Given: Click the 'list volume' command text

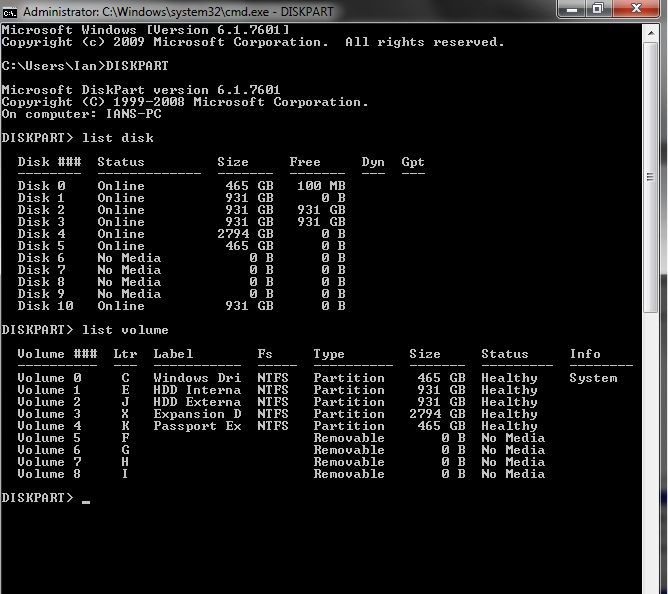Looking at the screenshot, I should (x=125, y=330).
